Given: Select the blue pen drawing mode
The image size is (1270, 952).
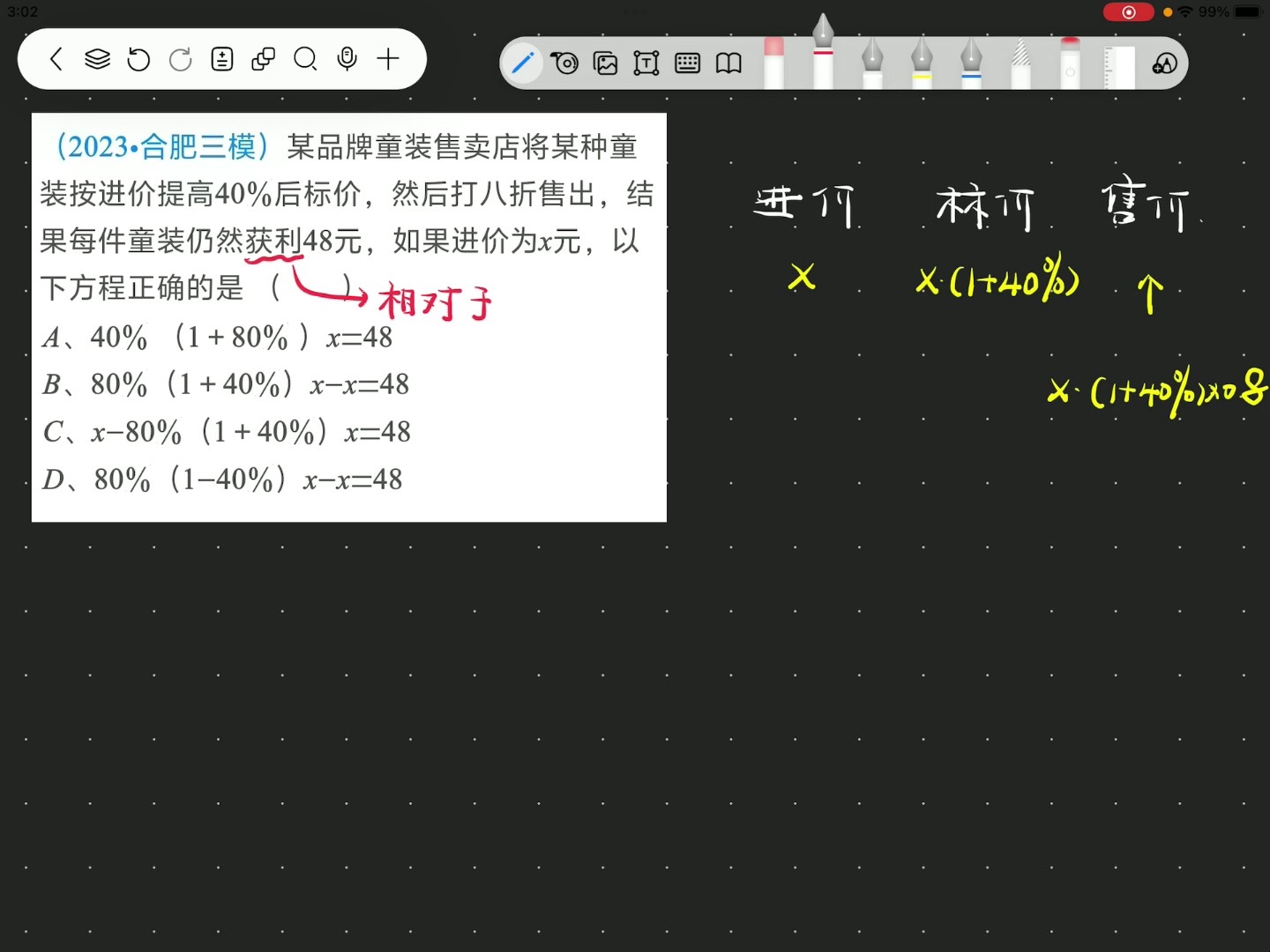Looking at the screenshot, I should point(523,63).
